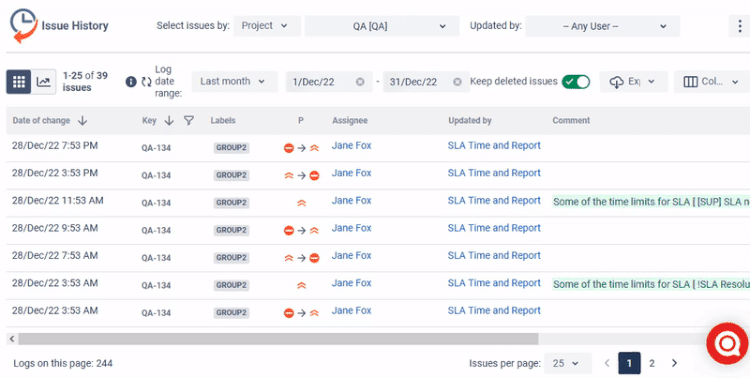Viewport: 750px width, 378px height.
Task: Open issues per page 25 dropdown
Action: (x=568, y=363)
